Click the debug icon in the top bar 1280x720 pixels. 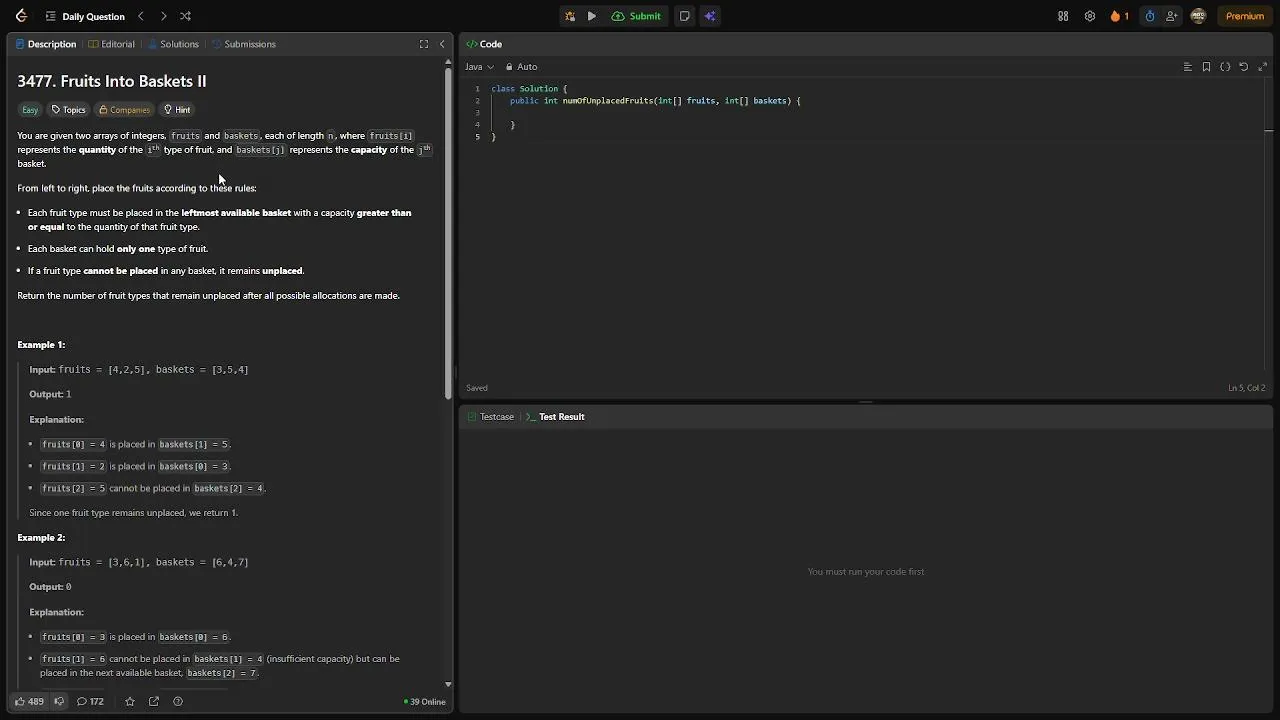pos(570,16)
